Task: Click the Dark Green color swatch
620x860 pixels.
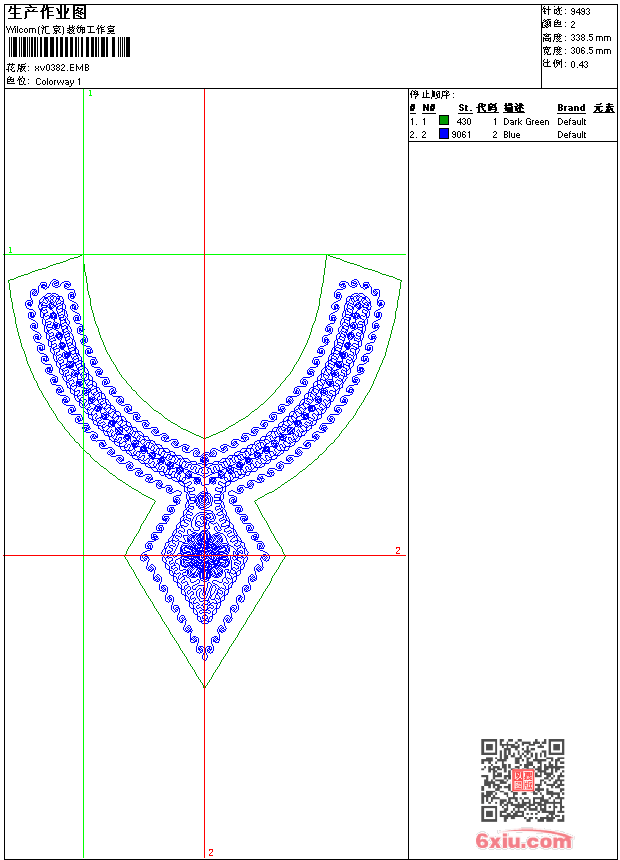Action: point(444,121)
